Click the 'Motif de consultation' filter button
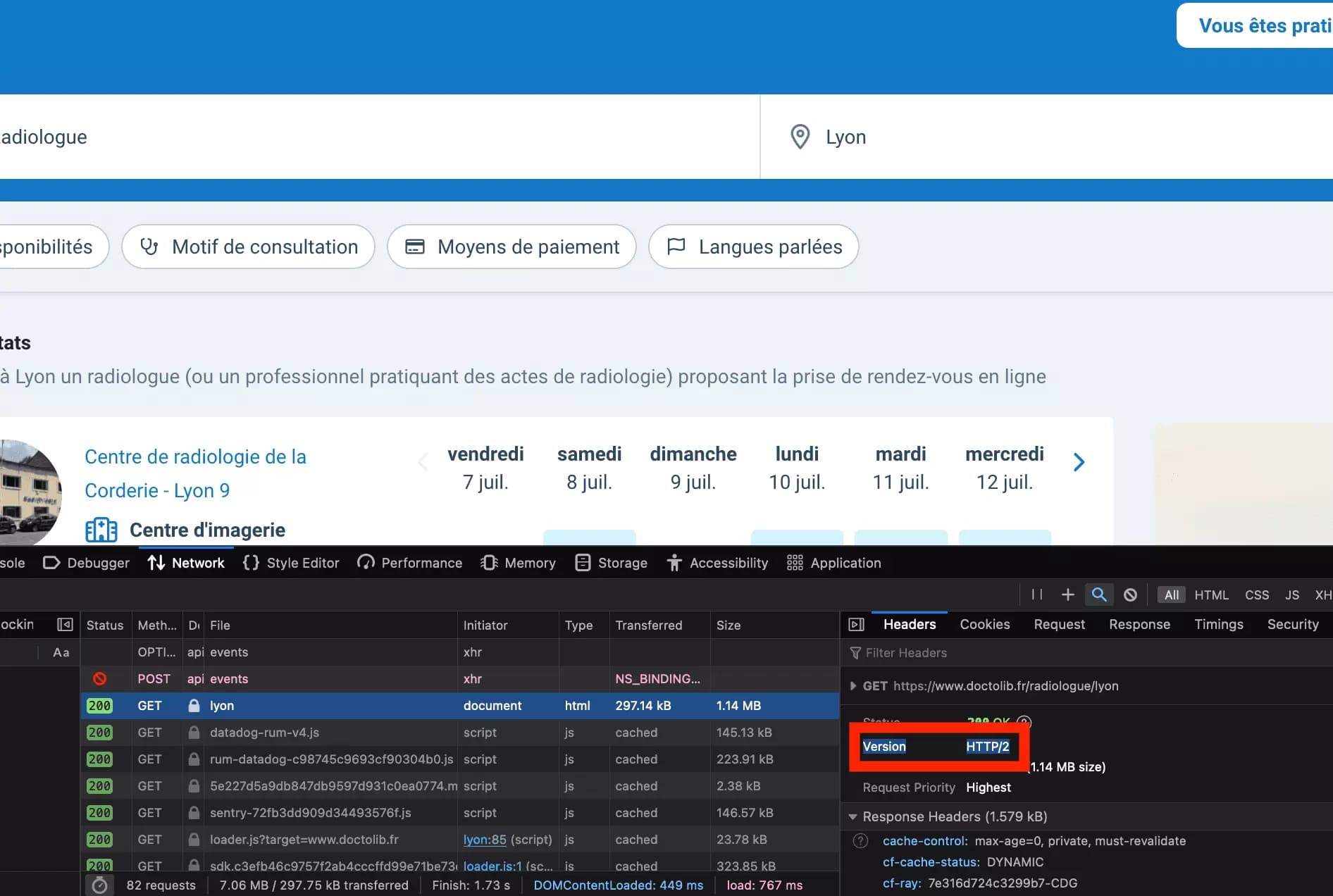Image resolution: width=1333 pixels, height=896 pixels. click(x=248, y=247)
